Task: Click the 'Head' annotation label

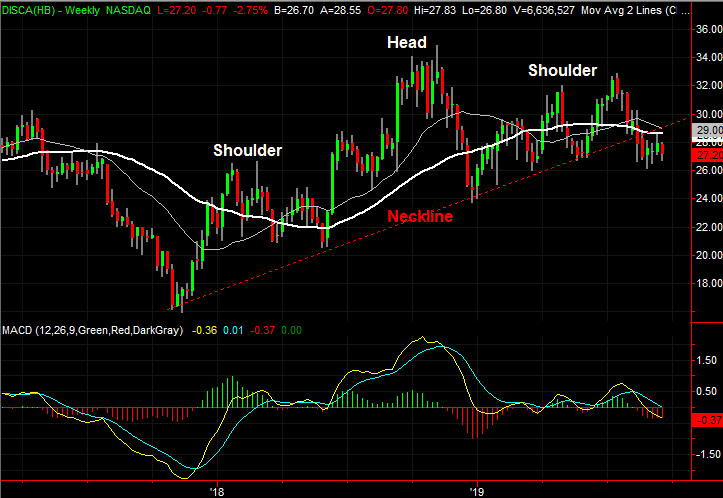Action: [407, 42]
